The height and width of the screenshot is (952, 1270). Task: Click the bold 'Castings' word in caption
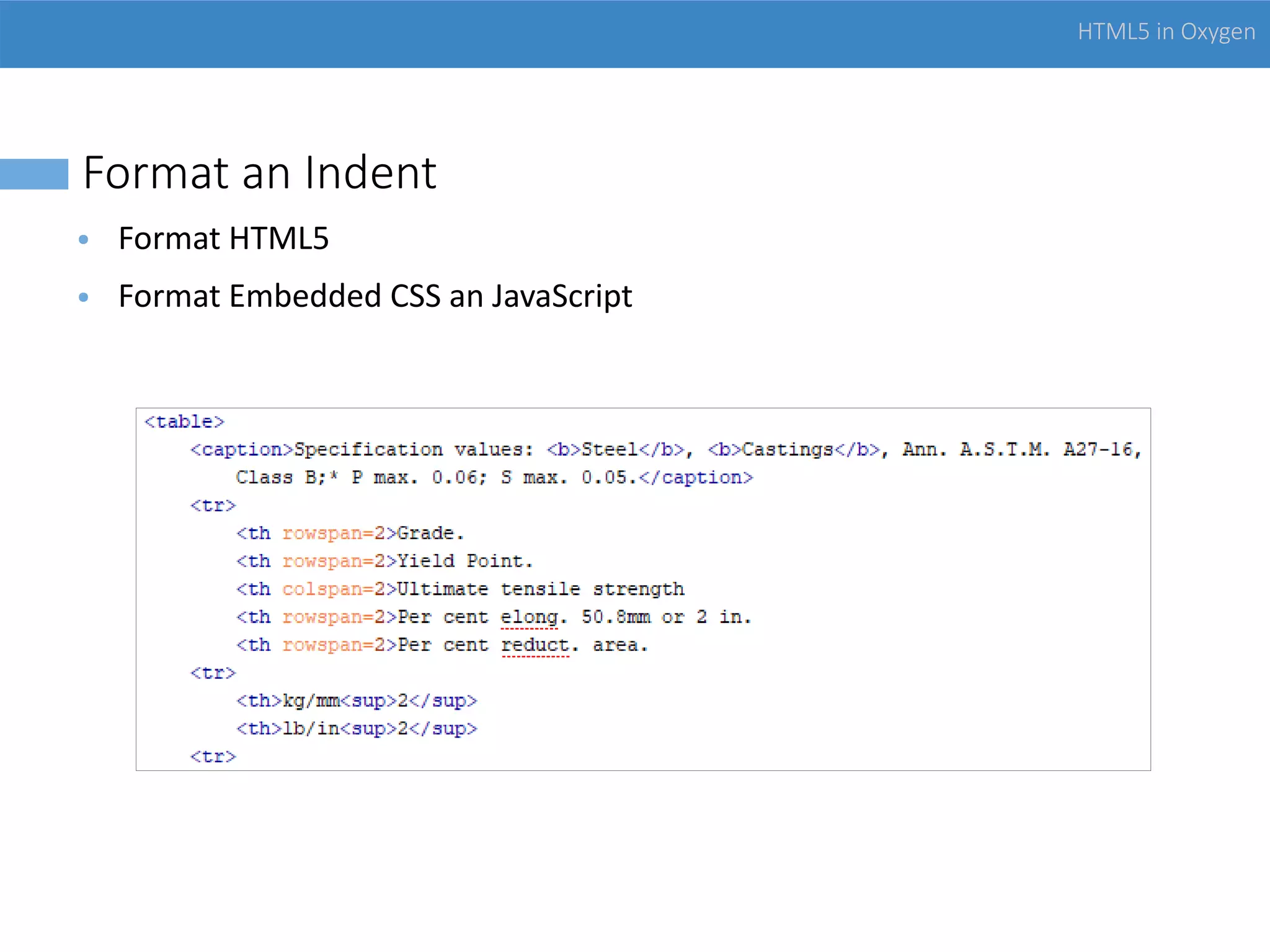coord(787,449)
